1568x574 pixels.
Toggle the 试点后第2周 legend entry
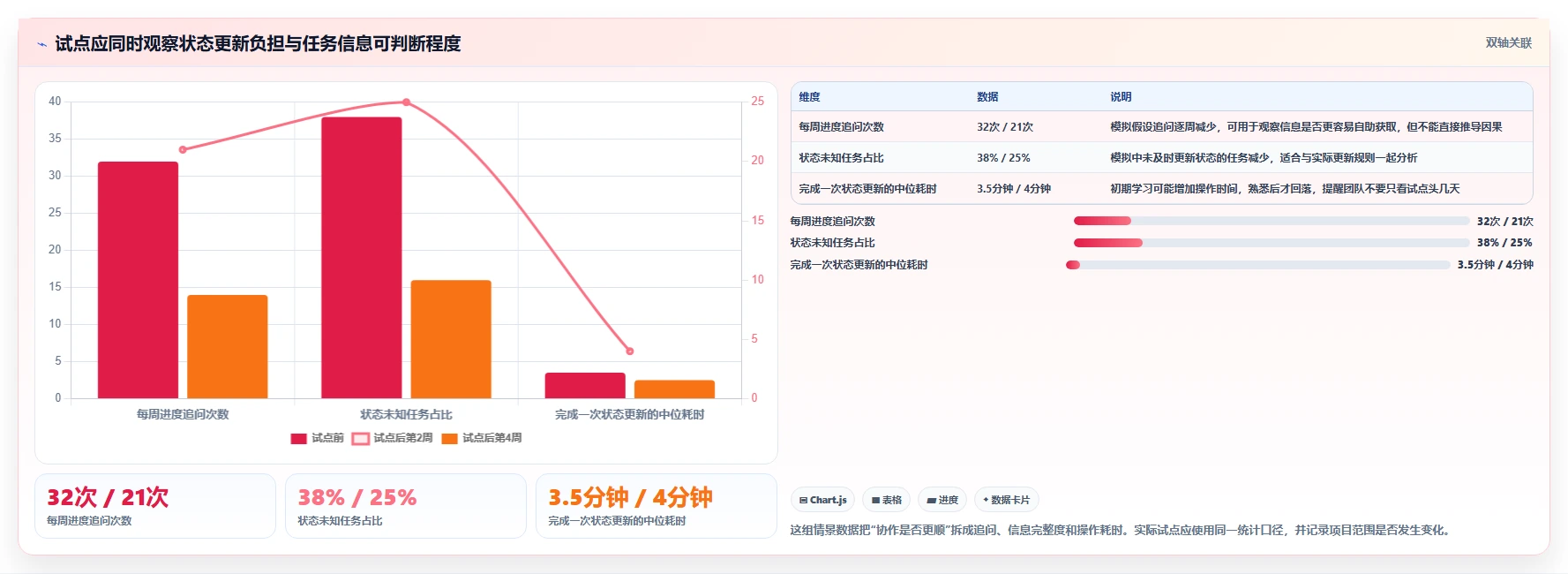[x=393, y=438]
